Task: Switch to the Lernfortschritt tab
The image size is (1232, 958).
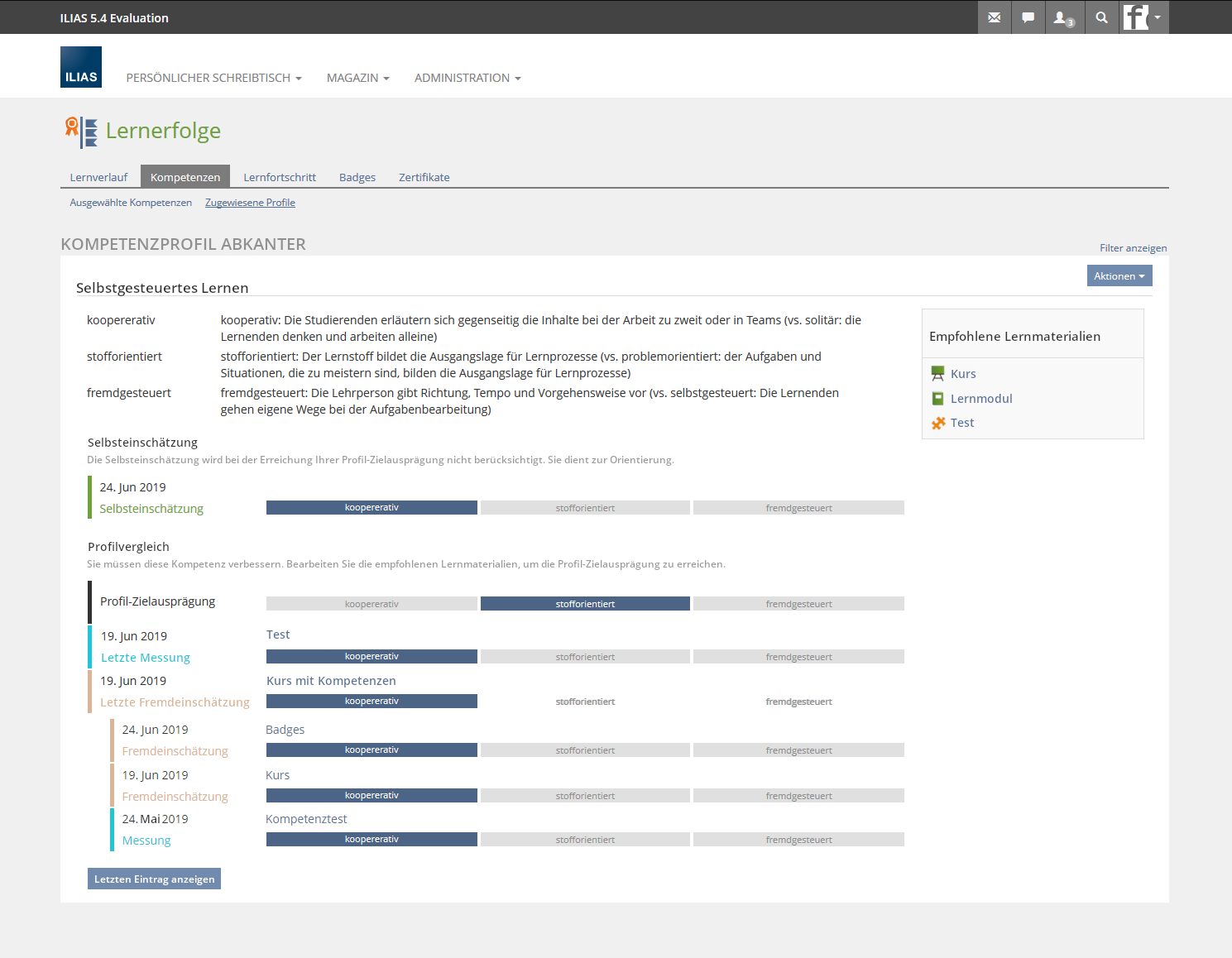Action: click(280, 177)
